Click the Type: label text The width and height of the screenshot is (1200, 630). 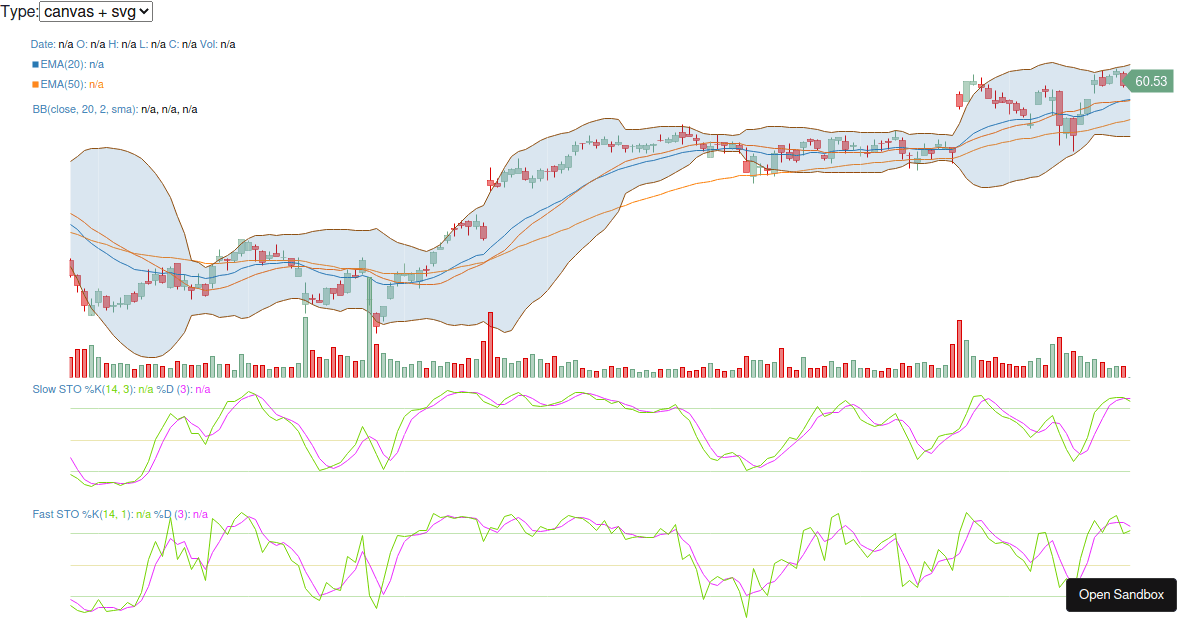tap(20, 12)
